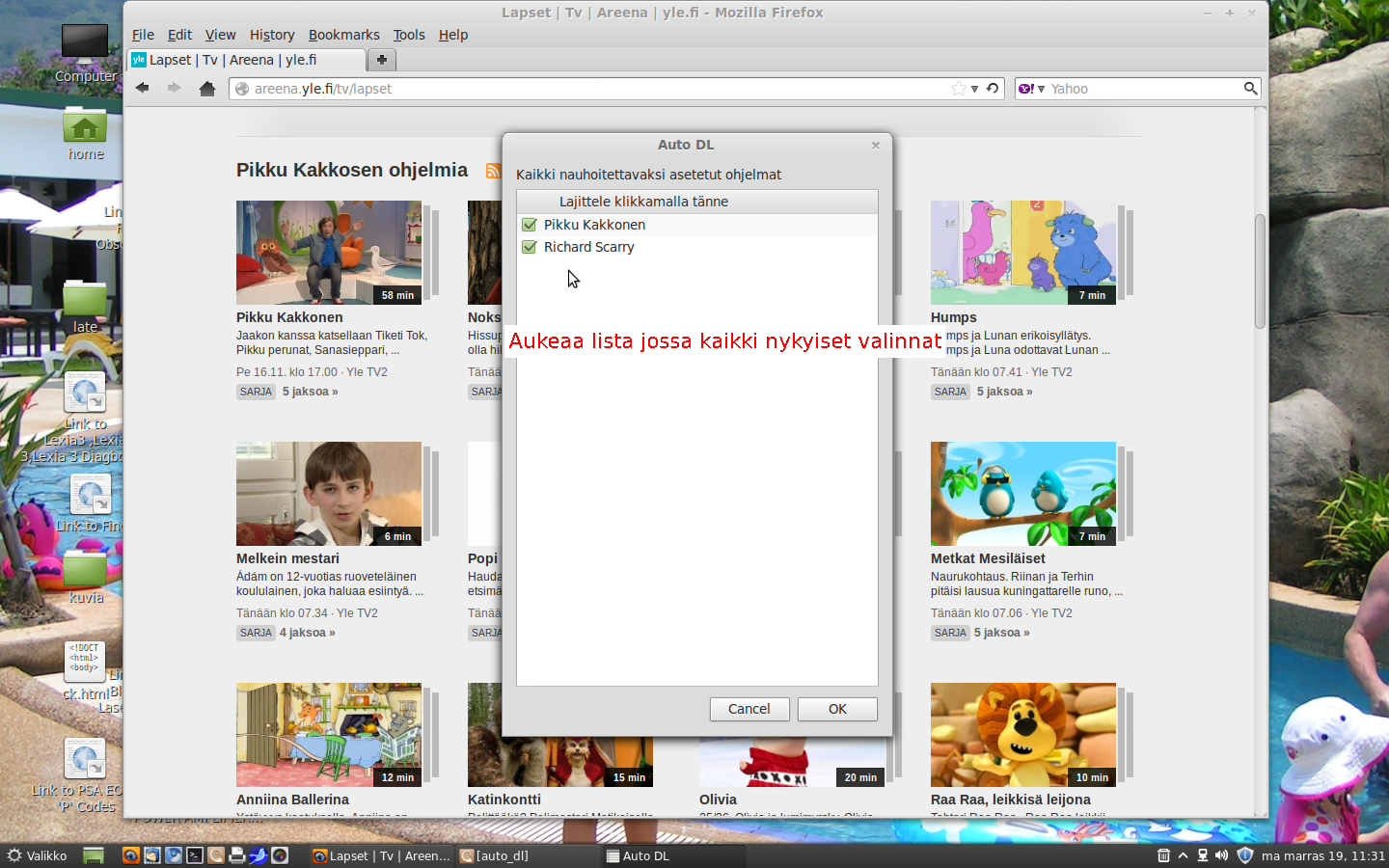Click the browser Back arrow button
The width and height of the screenshot is (1389, 868).
pyautogui.click(x=143, y=89)
